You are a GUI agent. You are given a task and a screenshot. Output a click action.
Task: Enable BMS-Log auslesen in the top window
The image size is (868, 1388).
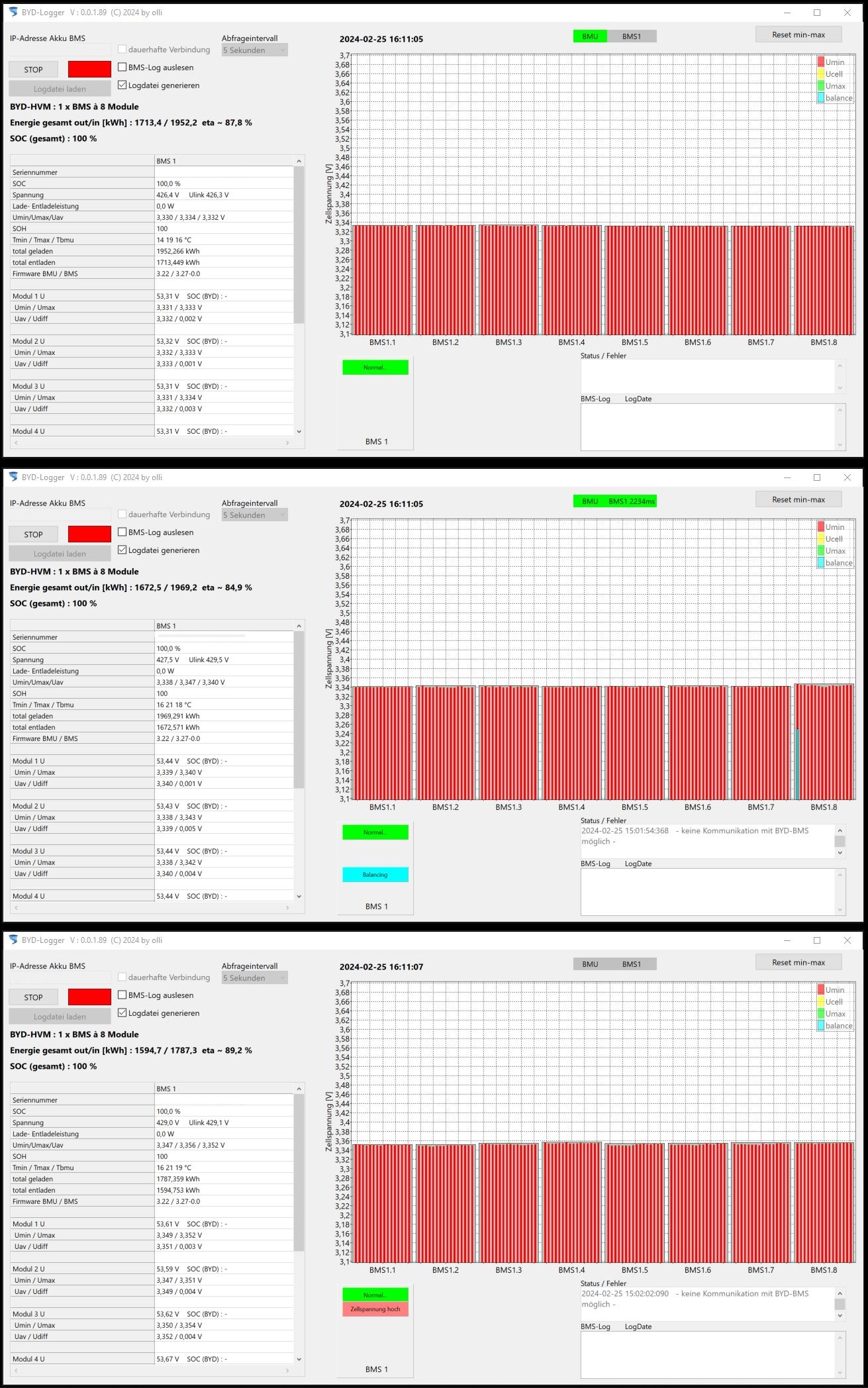pos(122,68)
